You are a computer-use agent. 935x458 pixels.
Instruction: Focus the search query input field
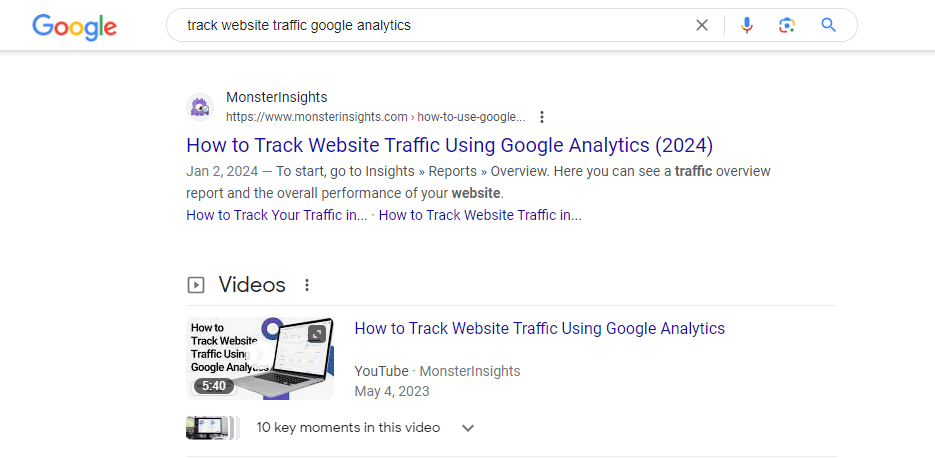430,26
